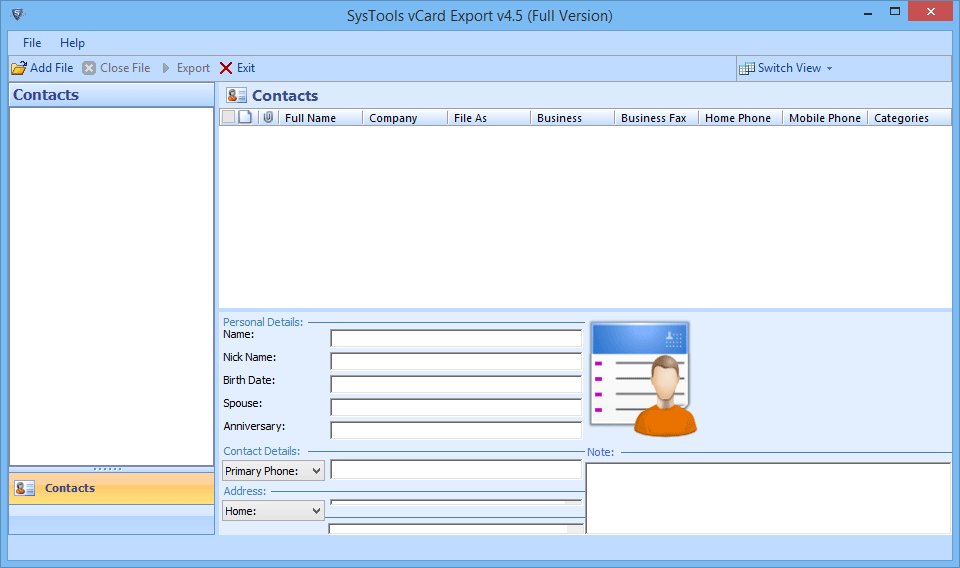Sort by the Business column

pos(572,118)
